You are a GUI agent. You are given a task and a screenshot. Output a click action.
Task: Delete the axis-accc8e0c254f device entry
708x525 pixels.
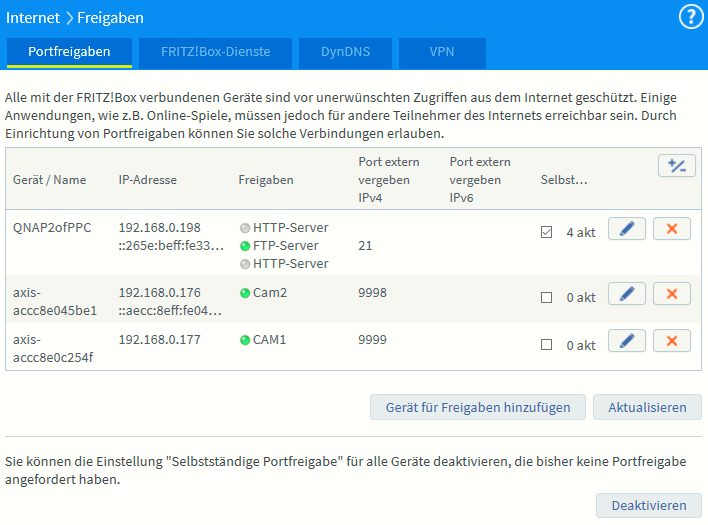click(x=672, y=342)
